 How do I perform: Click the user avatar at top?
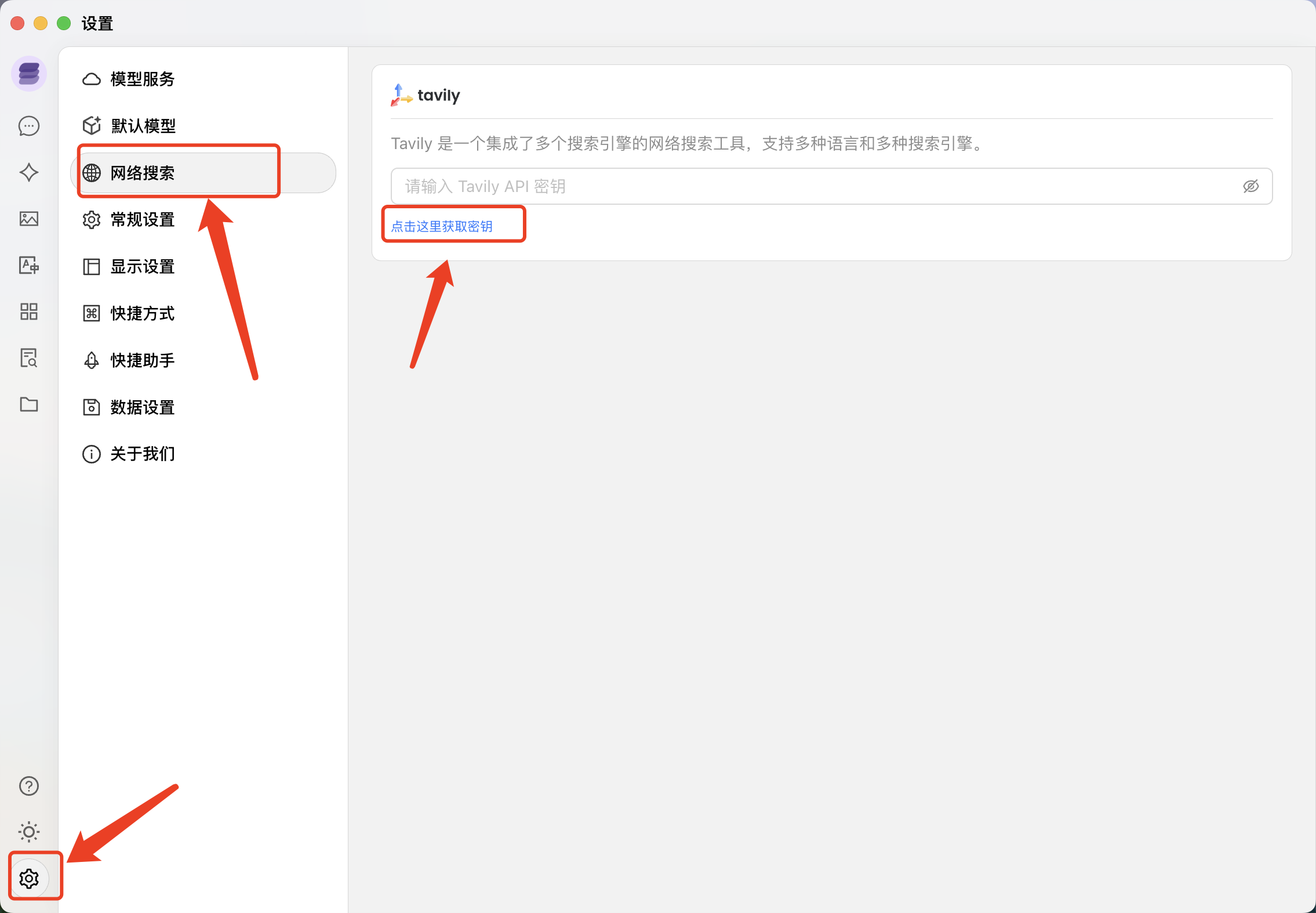pos(29,74)
